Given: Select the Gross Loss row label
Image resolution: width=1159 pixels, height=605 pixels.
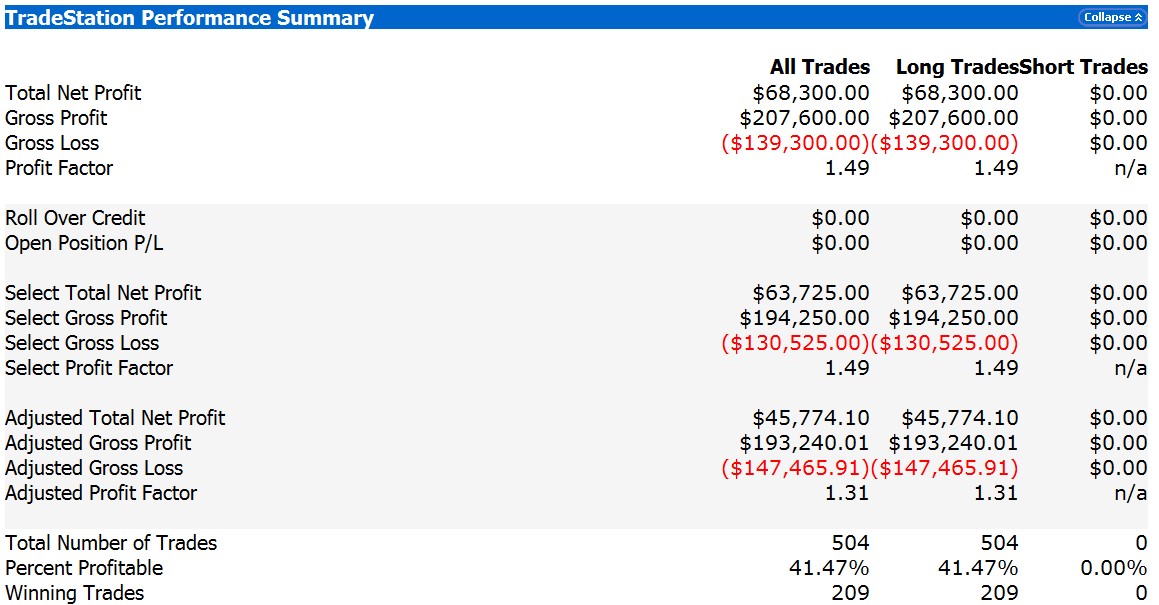Looking at the screenshot, I should 52,143.
